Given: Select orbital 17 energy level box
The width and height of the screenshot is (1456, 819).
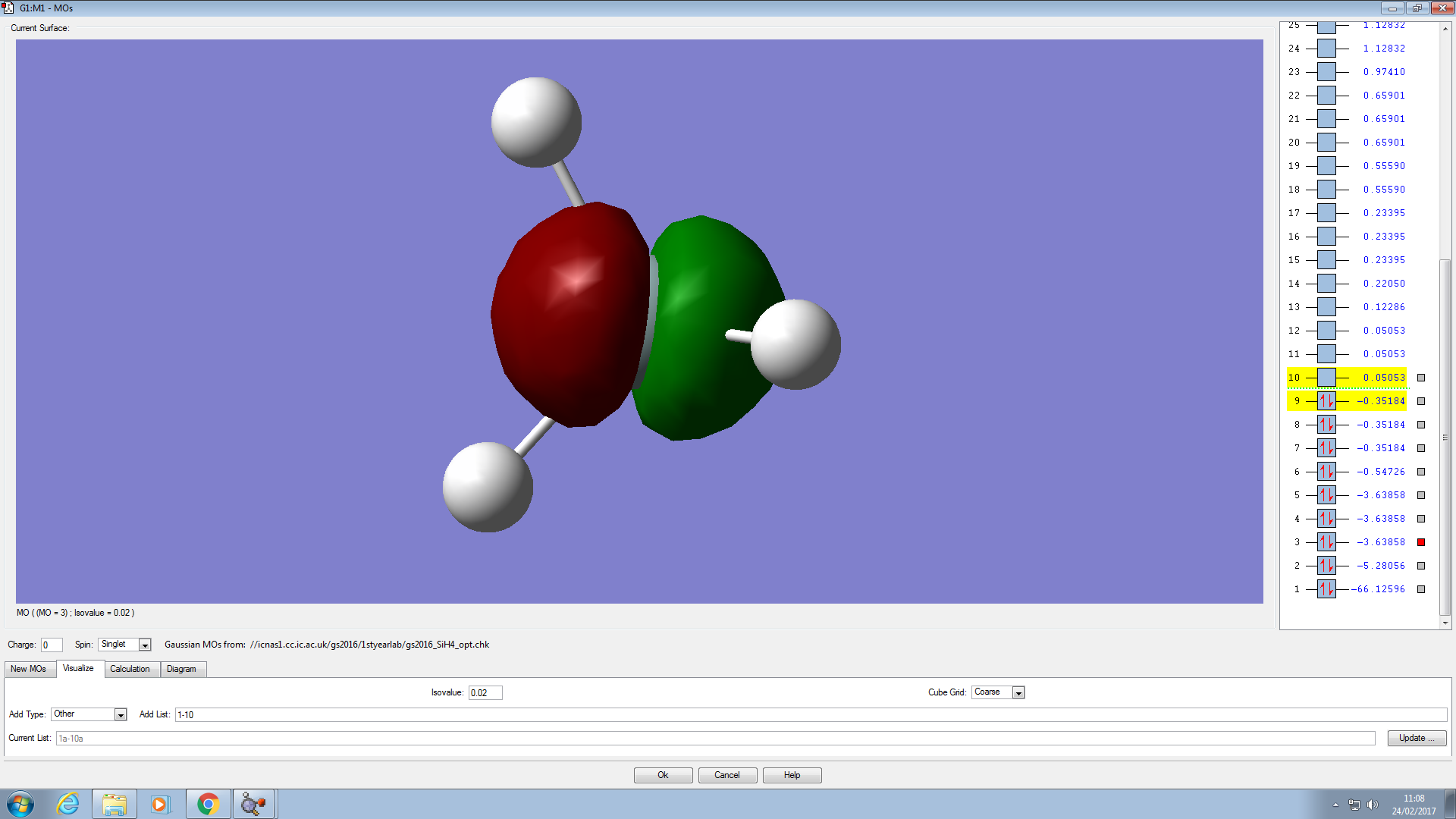Looking at the screenshot, I should tap(1326, 213).
